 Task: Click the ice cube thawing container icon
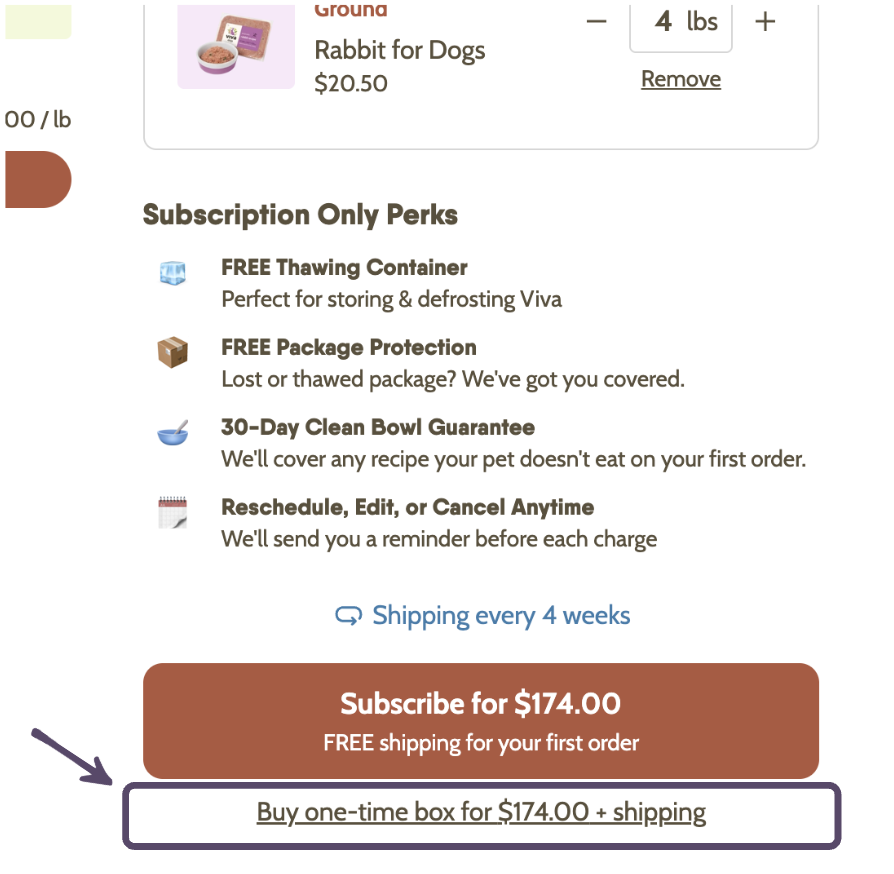tap(173, 272)
